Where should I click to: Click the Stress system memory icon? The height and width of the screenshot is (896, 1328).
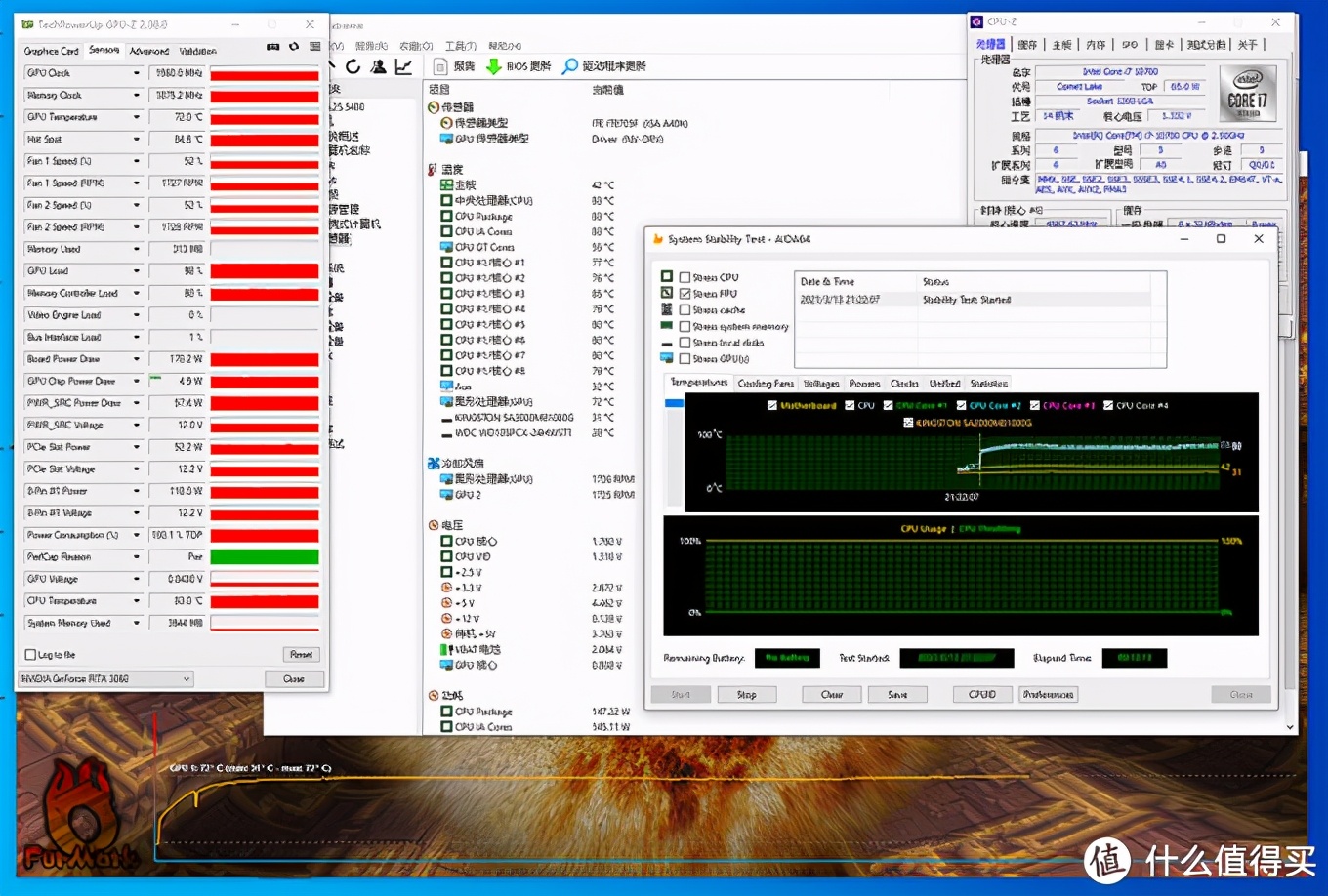click(x=667, y=326)
